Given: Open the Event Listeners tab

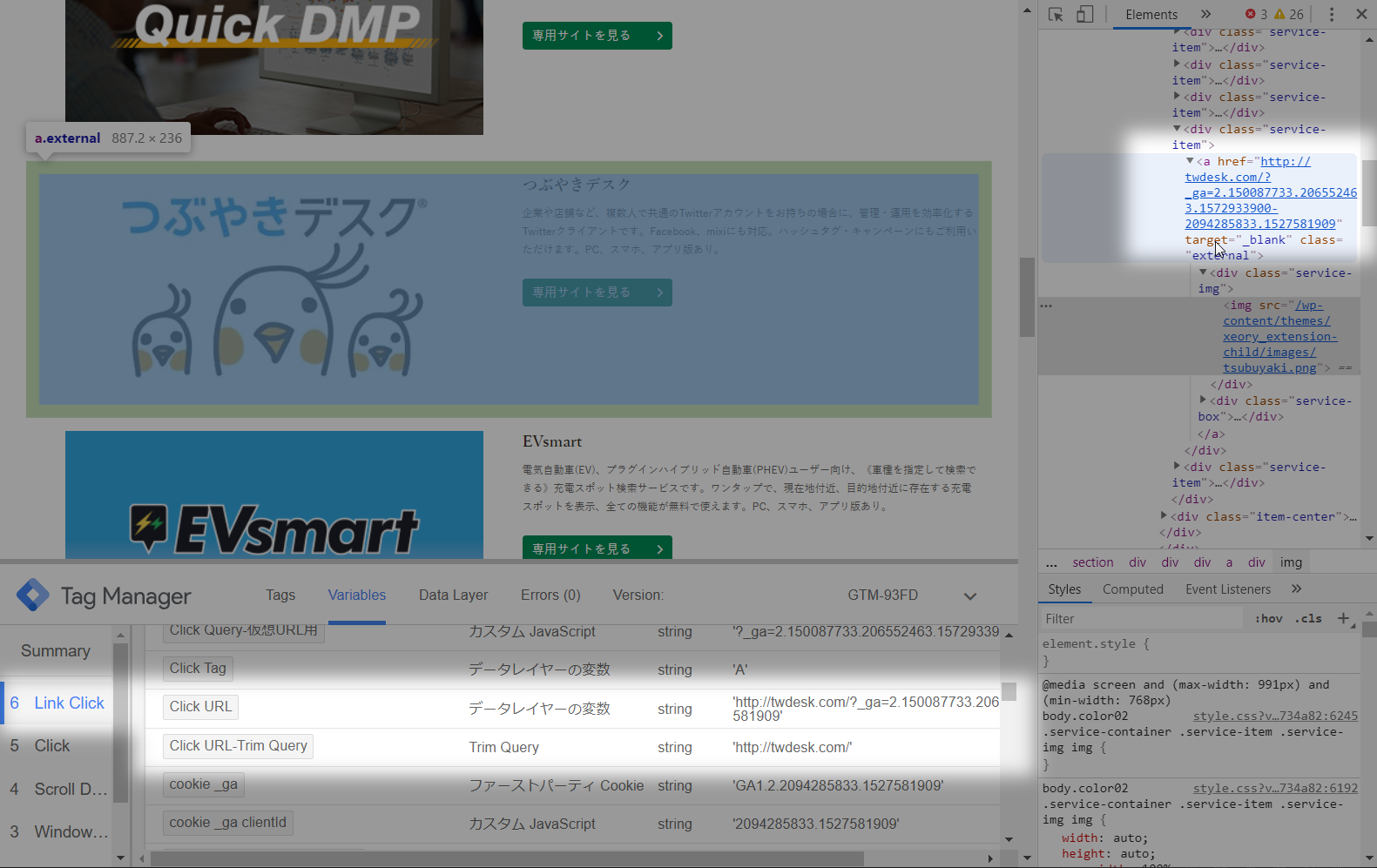Looking at the screenshot, I should [1227, 589].
